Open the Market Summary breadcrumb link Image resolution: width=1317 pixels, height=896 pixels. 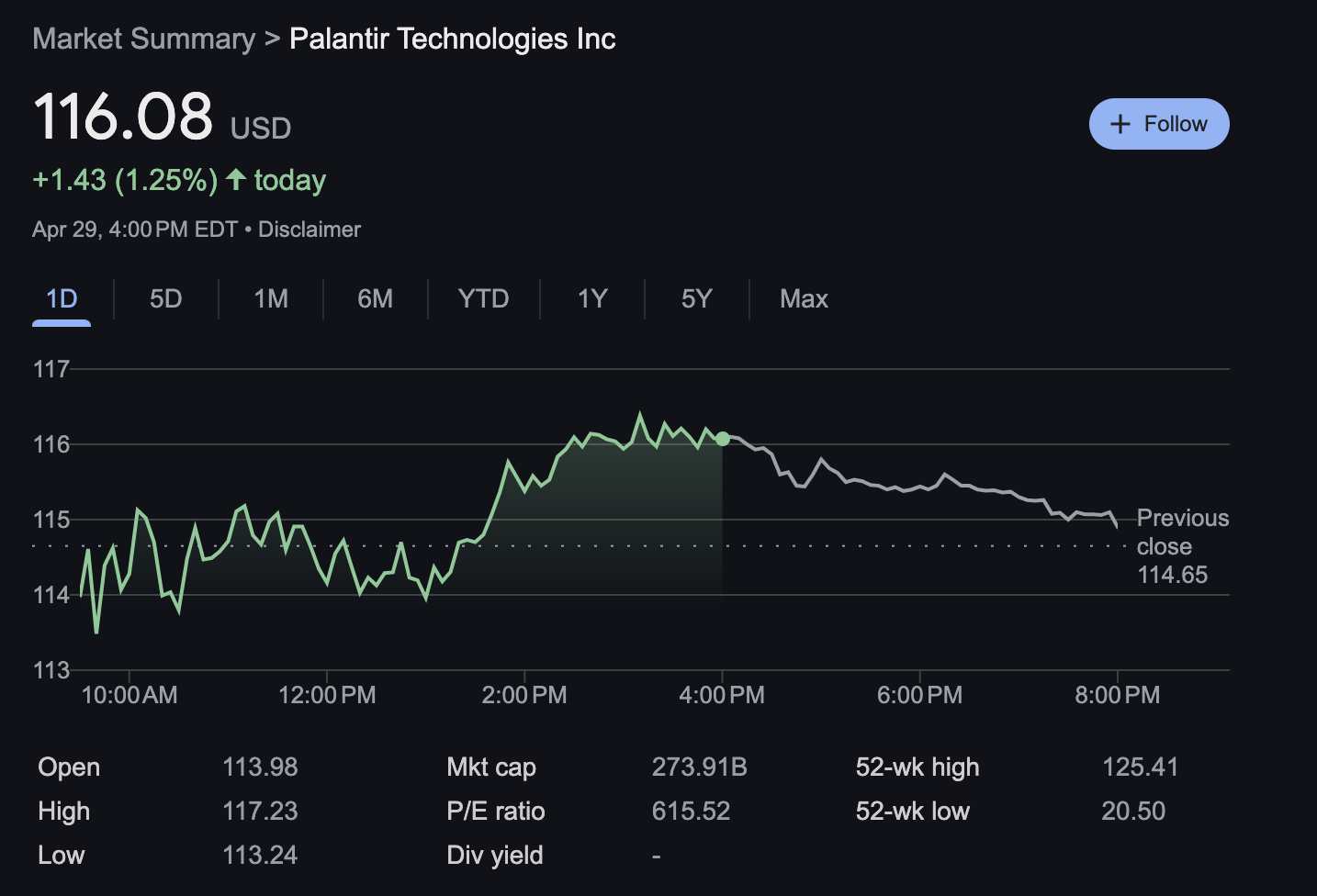tap(144, 39)
